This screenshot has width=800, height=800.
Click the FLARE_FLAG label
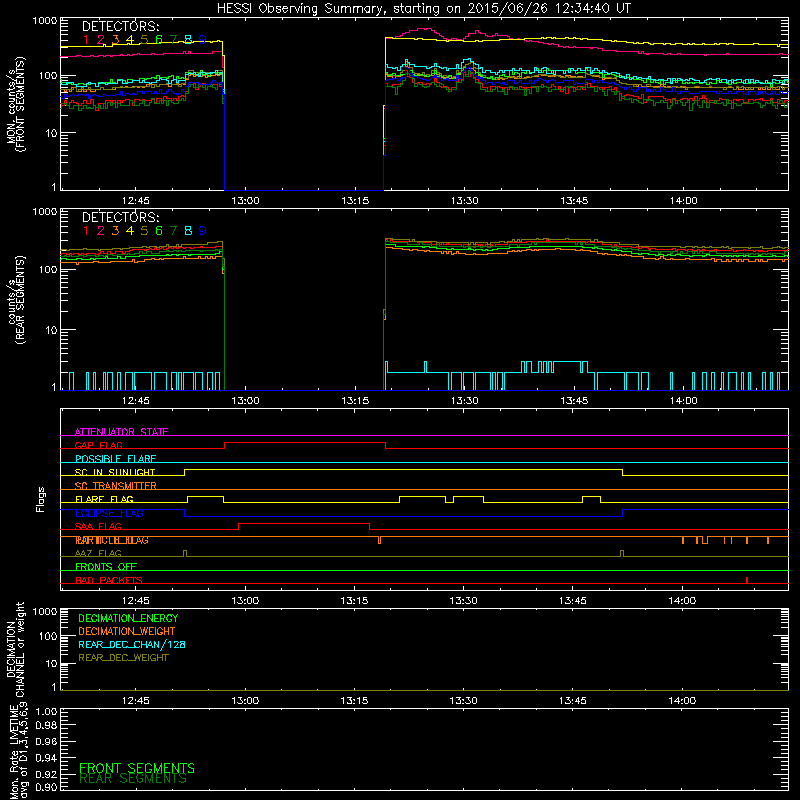[x=104, y=499]
